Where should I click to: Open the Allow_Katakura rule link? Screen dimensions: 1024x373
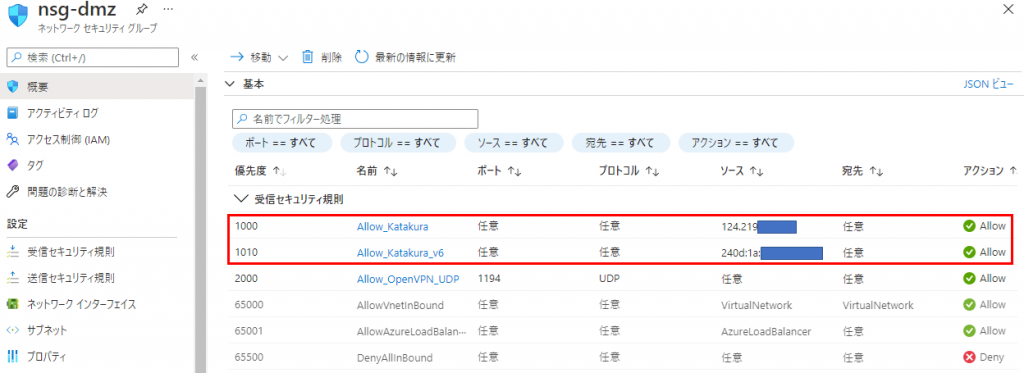coord(392,227)
